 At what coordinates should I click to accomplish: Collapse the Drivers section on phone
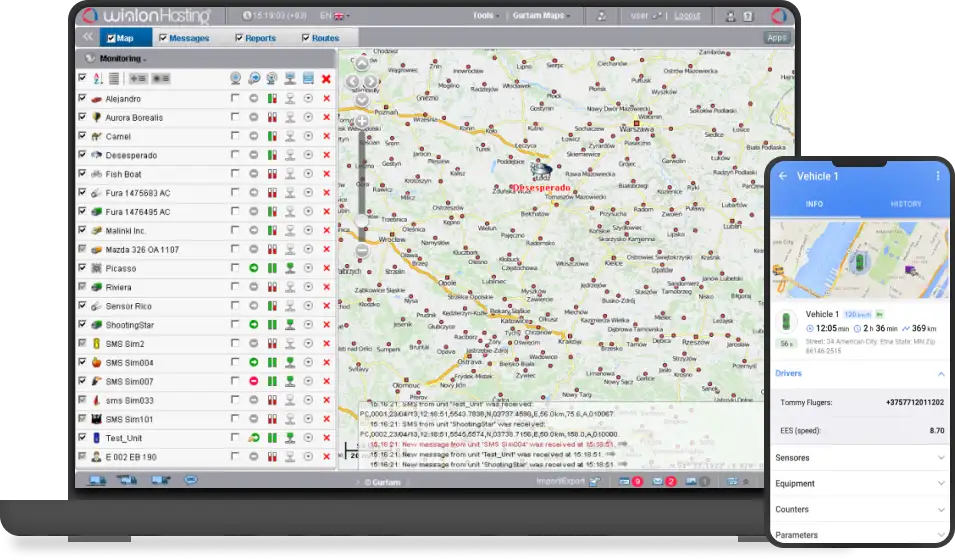coord(940,374)
